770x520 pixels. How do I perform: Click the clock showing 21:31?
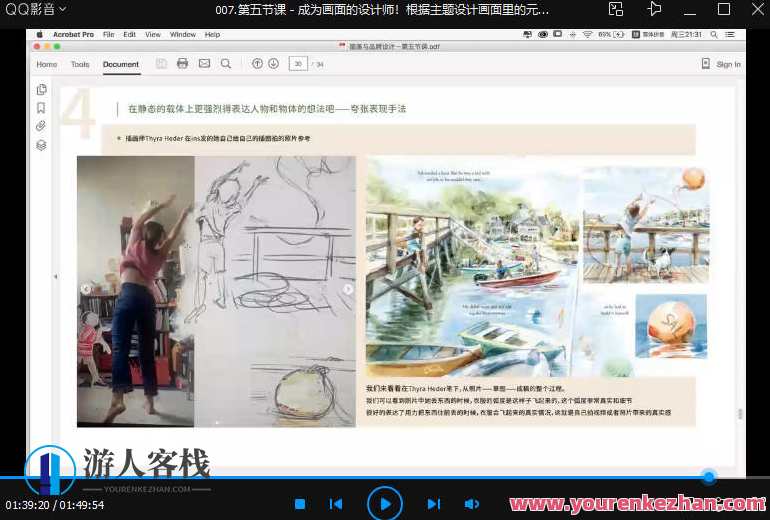coord(687,34)
